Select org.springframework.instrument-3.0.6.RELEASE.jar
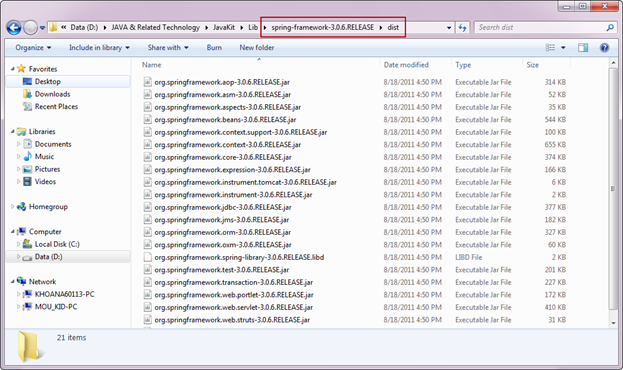Viewport: 623px width, 370px height. pos(233,195)
